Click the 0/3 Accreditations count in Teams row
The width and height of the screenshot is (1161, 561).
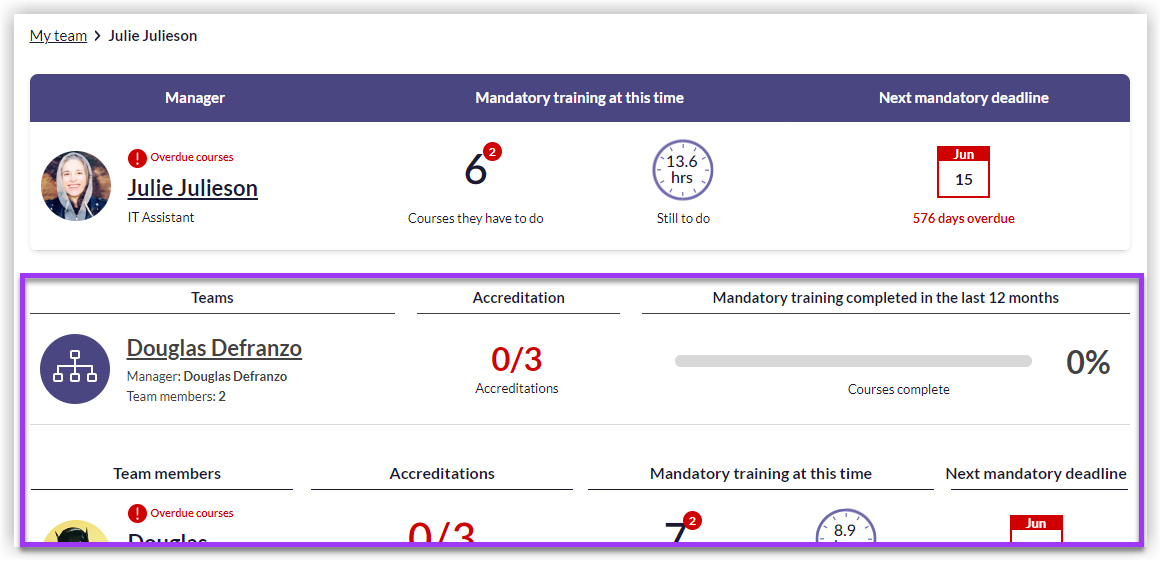[x=517, y=359]
